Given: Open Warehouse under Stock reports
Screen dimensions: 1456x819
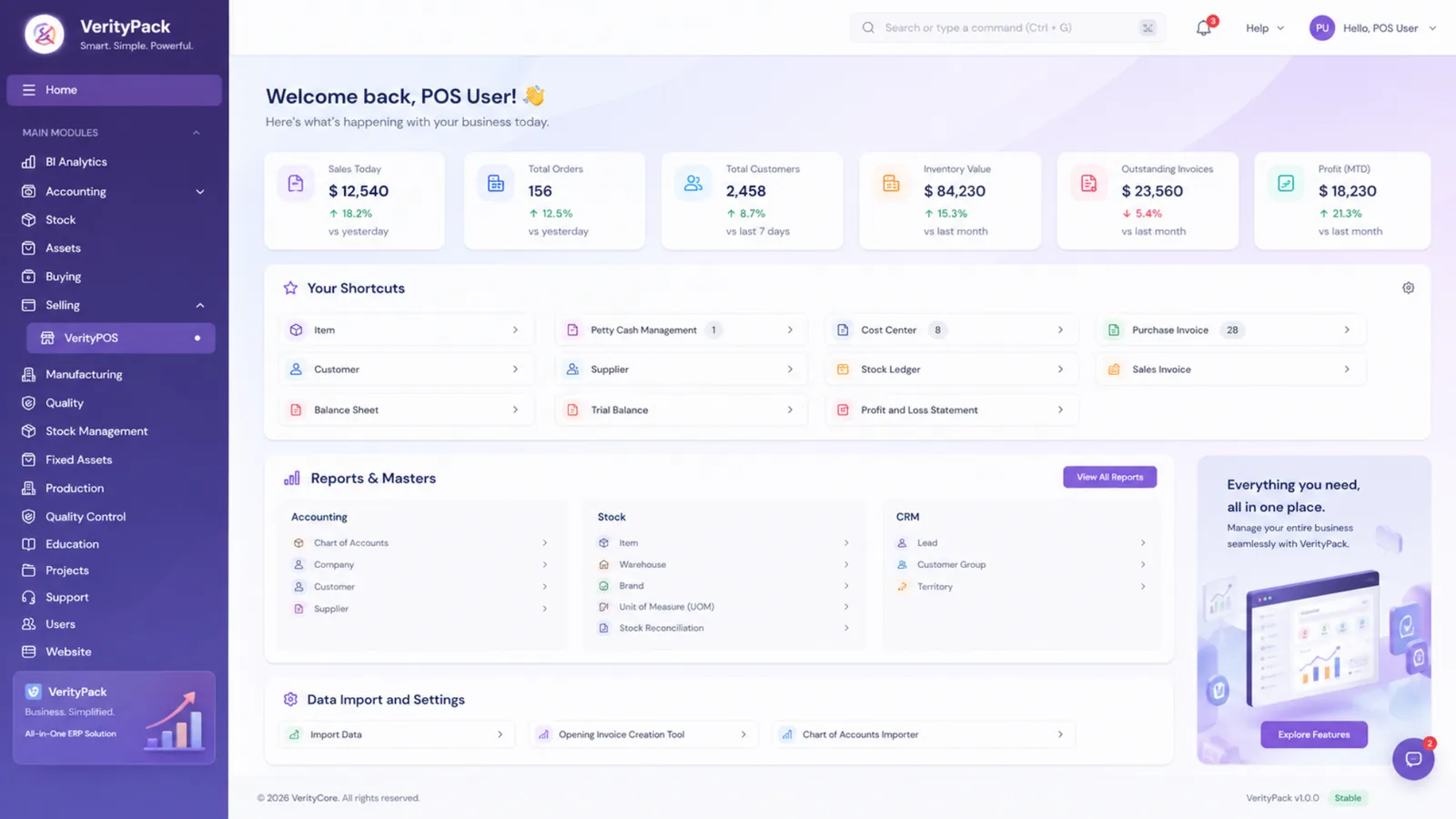Looking at the screenshot, I should tap(723, 565).
